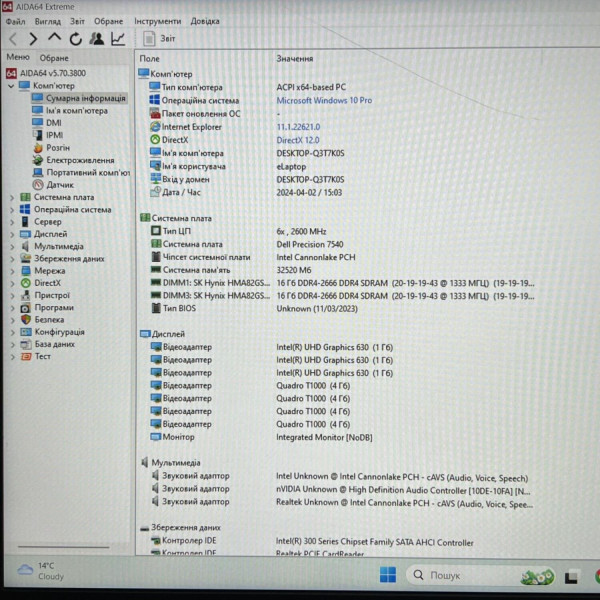Open the Windows Start button
This screenshot has height=600, width=600.
click(x=388, y=575)
